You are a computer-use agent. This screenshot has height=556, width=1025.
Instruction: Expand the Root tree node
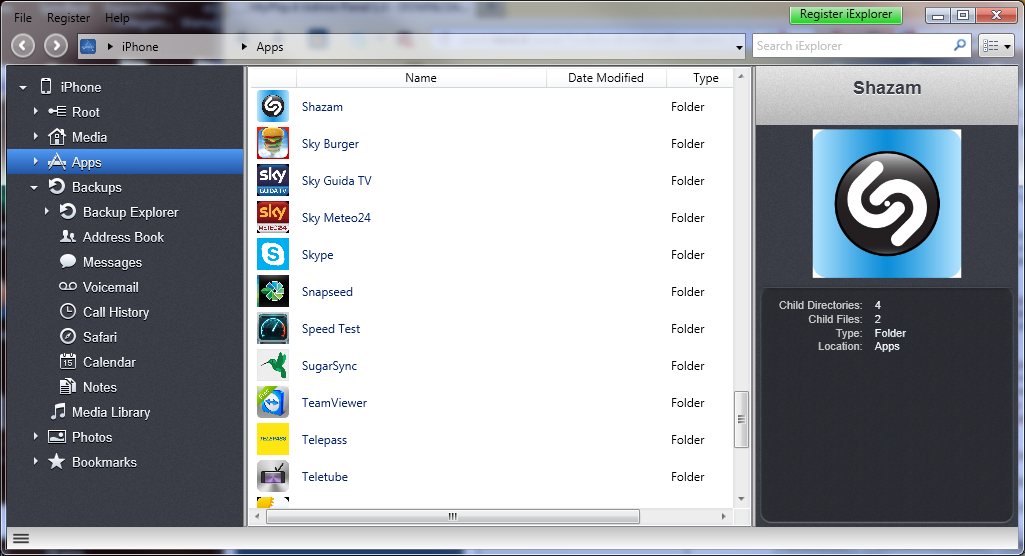[x=35, y=112]
